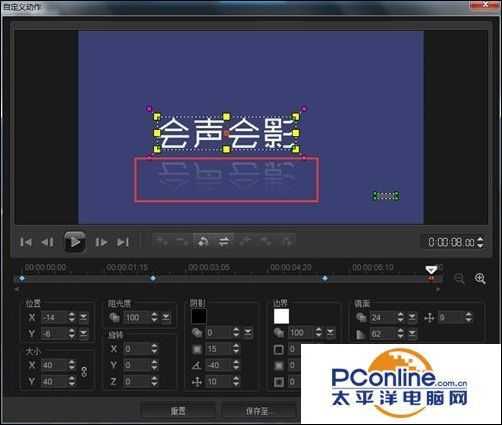Click the size Y stepper arrows
Screen dimensions: 502x425
click(72, 381)
